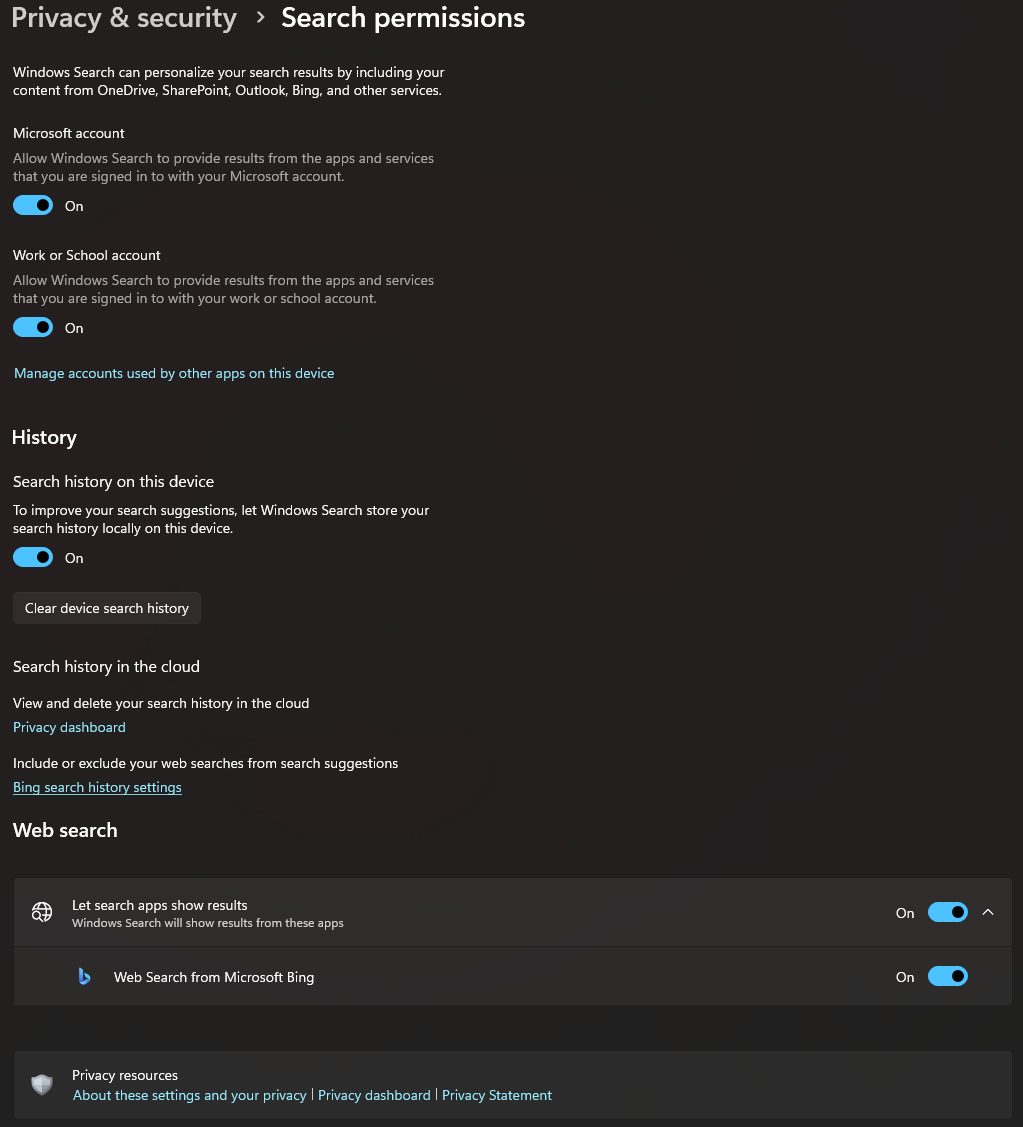Screen dimensions: 1023x1127
Task: Toggle off Search history on this device
Action: 33,558
